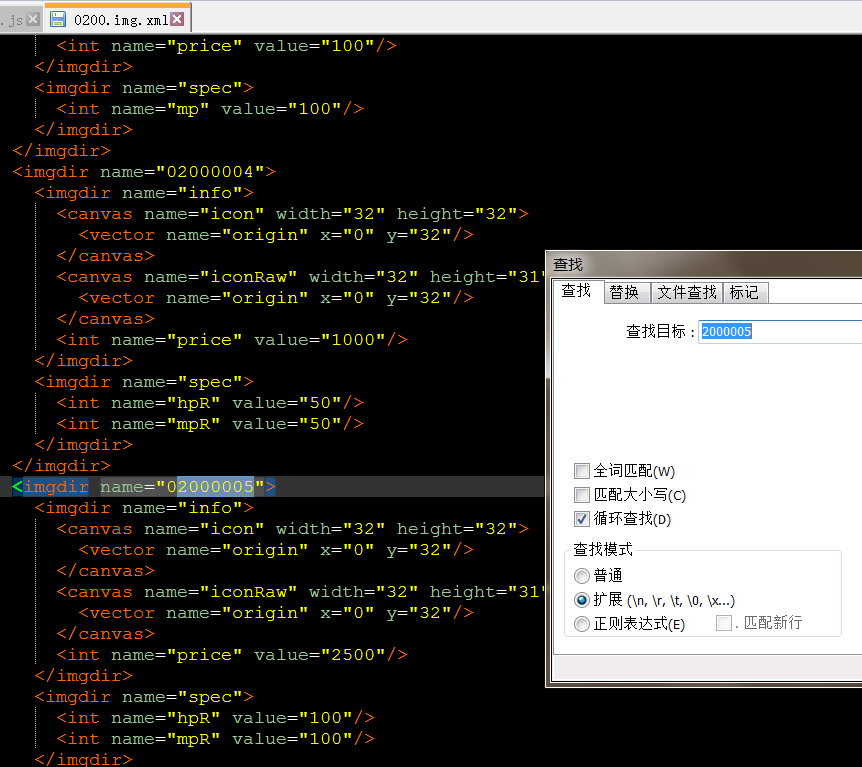Click the imgdir name="02000004" line
This screenshot has width=862, height=767.
144,172
